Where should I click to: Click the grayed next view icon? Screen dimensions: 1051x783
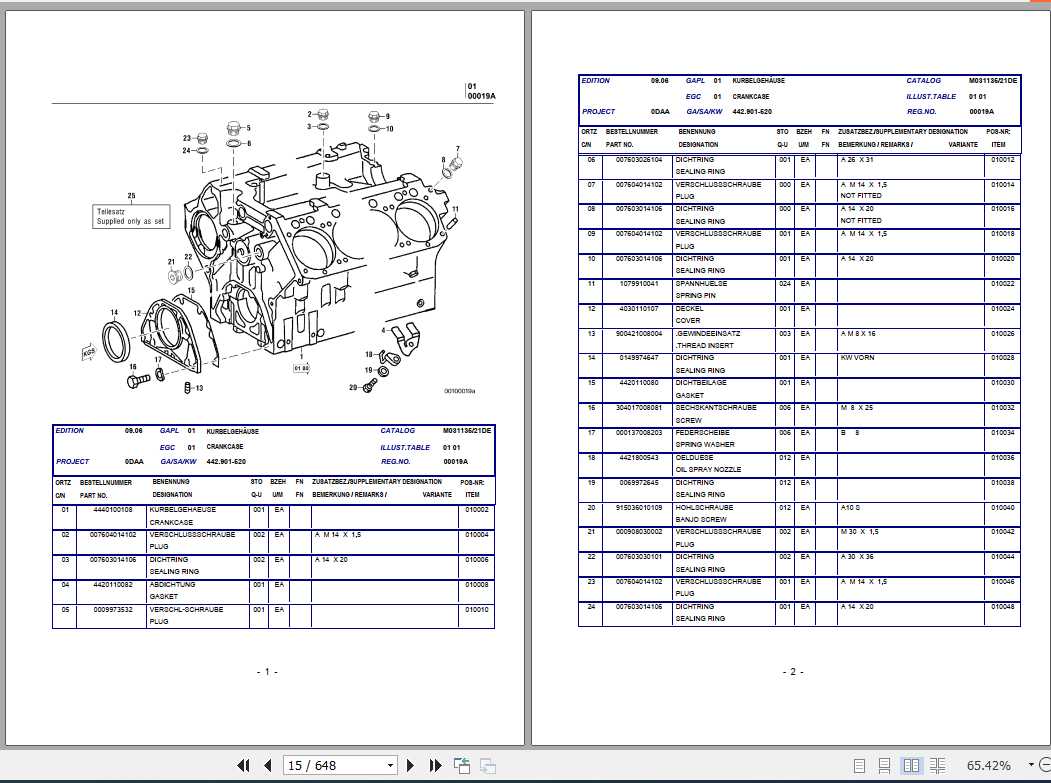coord(487,764)
